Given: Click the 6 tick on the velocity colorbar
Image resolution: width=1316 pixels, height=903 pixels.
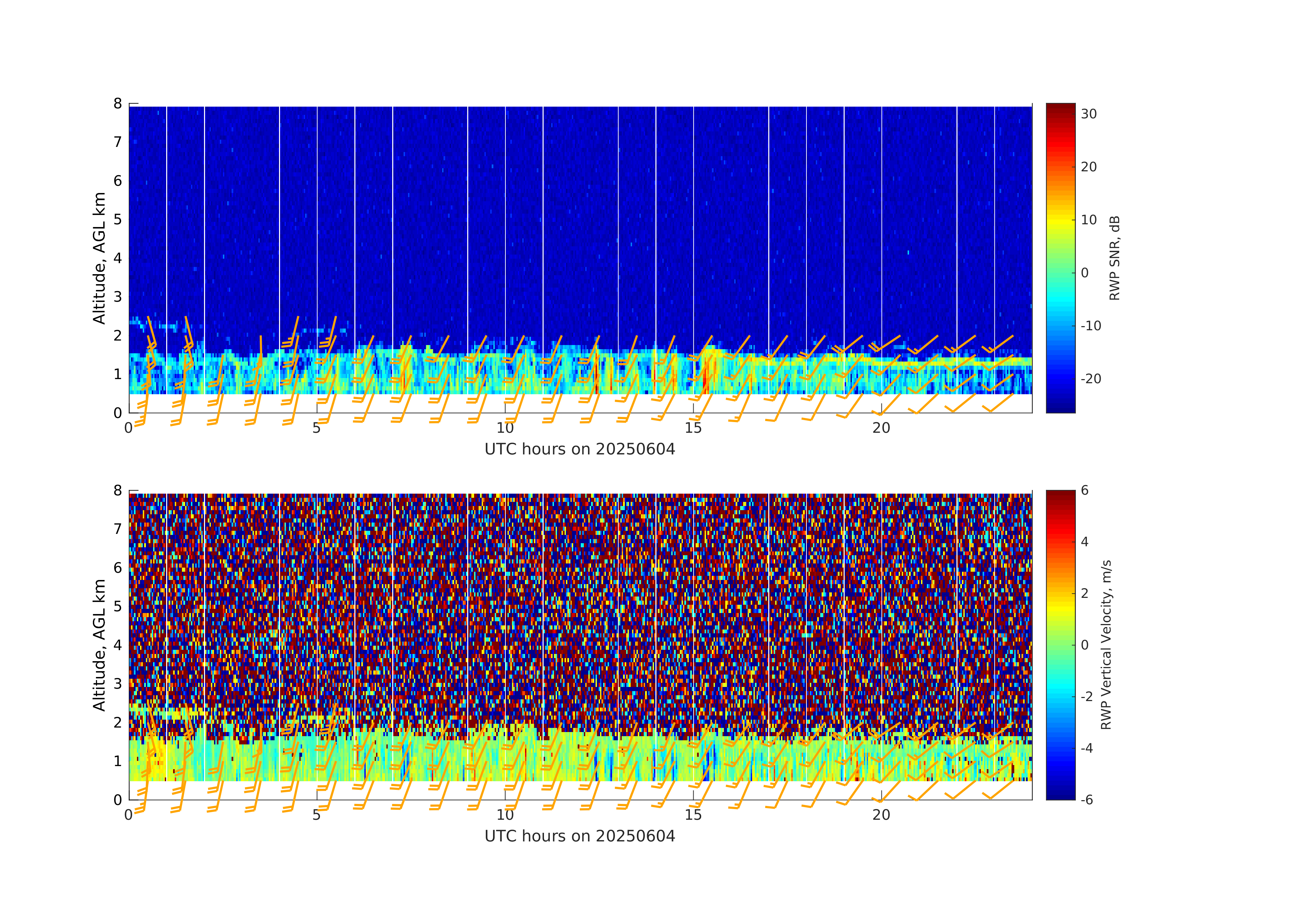Looking at the screenshot, I should pyautogui.click(x=1084, y=490).
